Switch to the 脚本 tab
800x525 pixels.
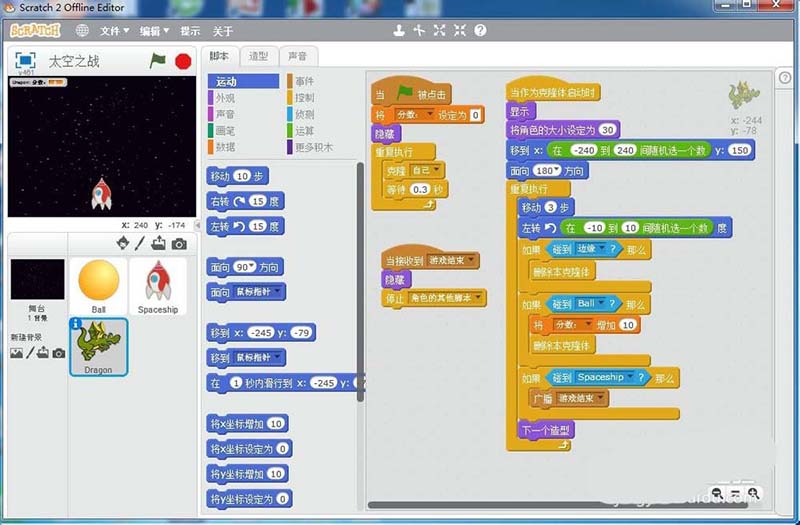[219, 56]
